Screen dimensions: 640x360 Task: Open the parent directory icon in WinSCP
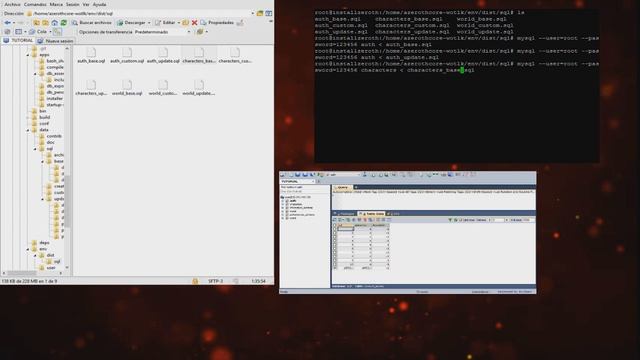coord(36,23)
